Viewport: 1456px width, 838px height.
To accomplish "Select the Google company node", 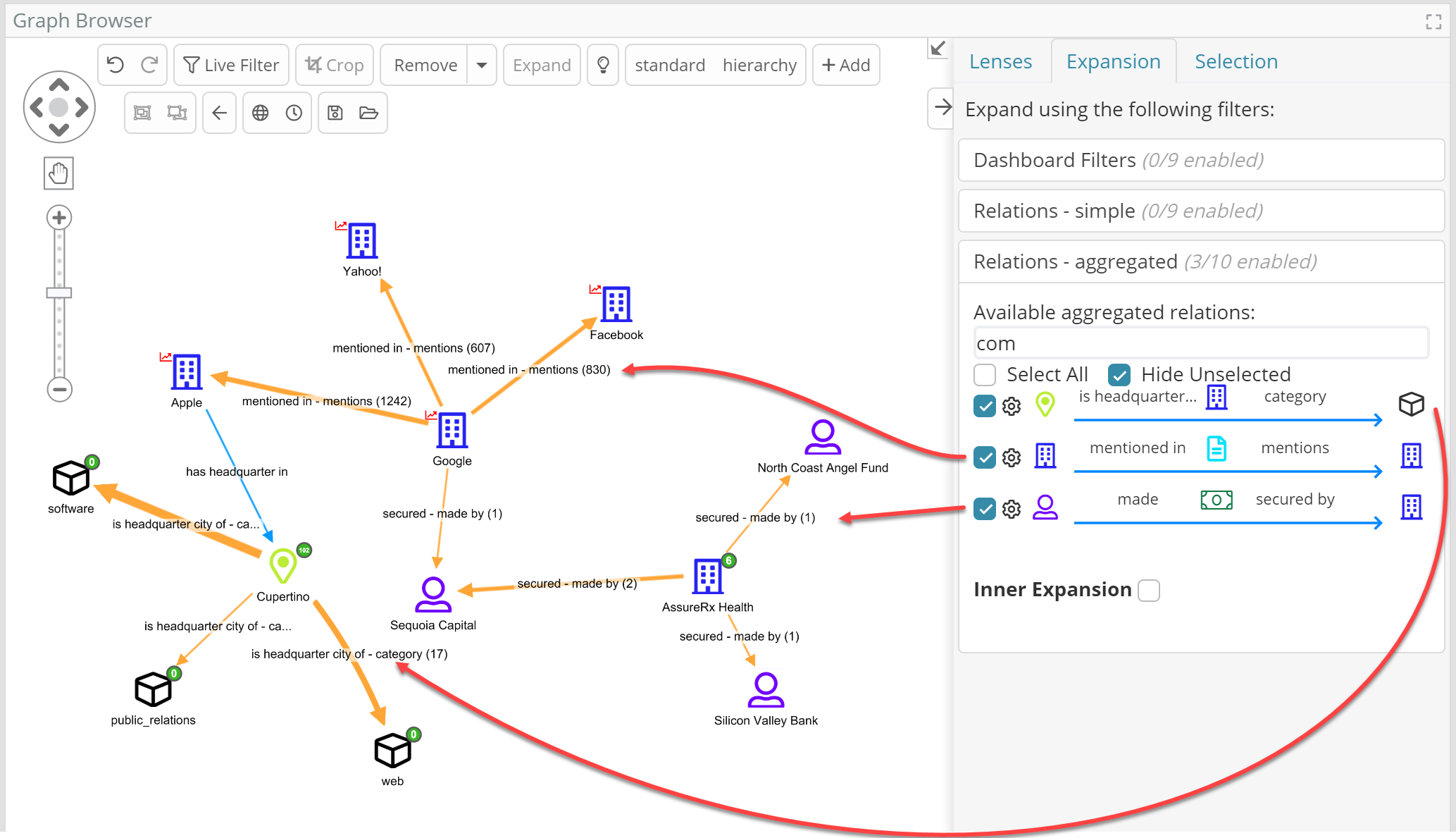I will [452, 431].
